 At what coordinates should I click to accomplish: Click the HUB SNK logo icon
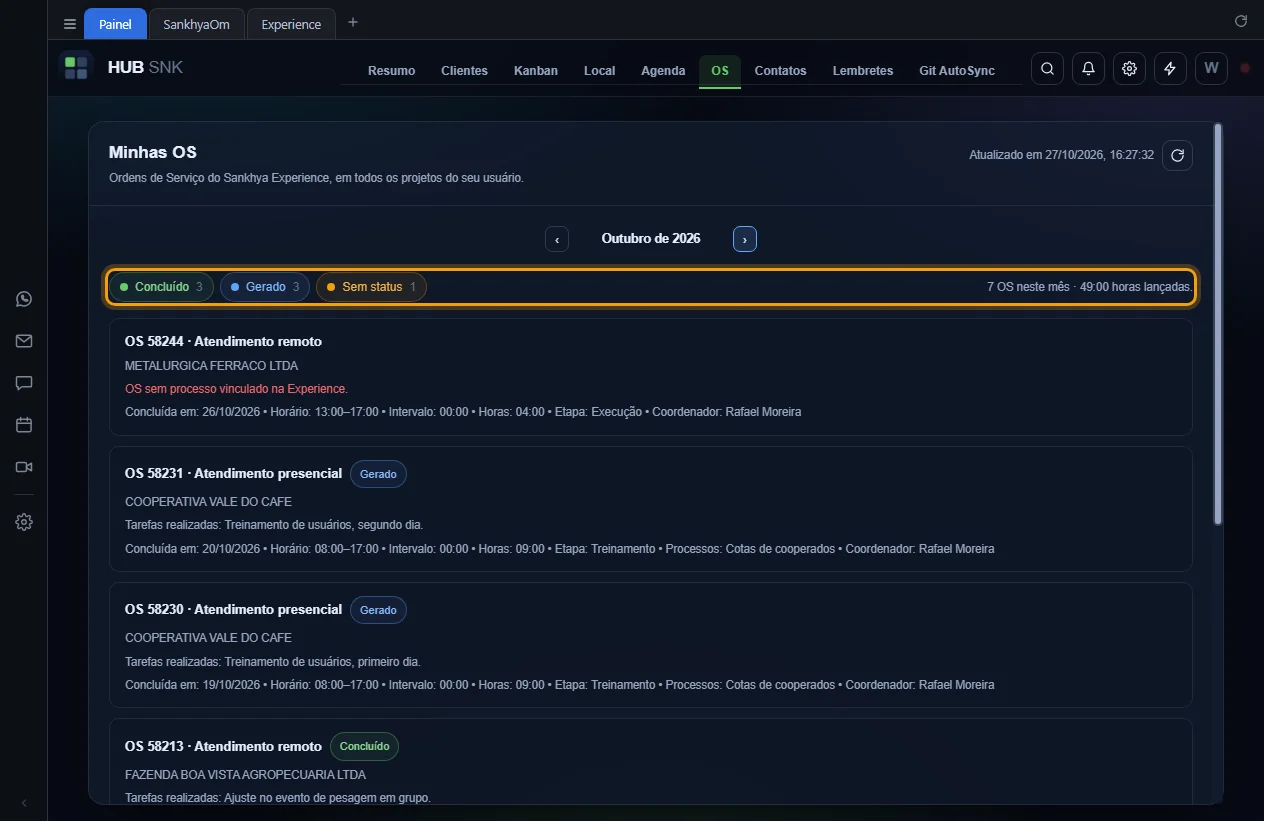tap(76, 68)
